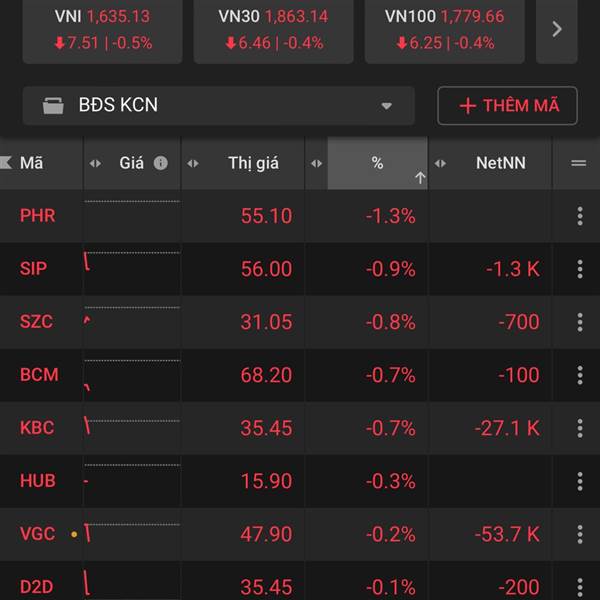The width and height of the screenshot is (600, 600).
Task: Expand the BĐS KCN watchlist dropdown
Action: click(386, 106)
